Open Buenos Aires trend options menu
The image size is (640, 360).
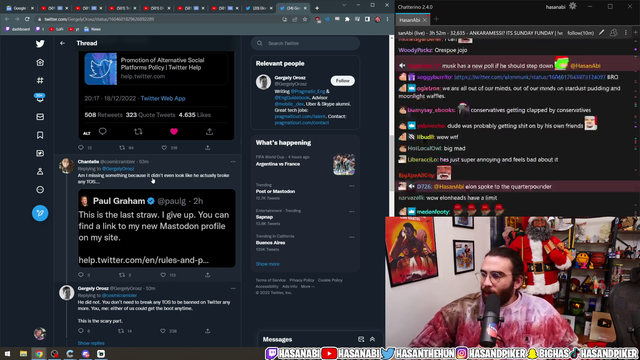[351, 237]
